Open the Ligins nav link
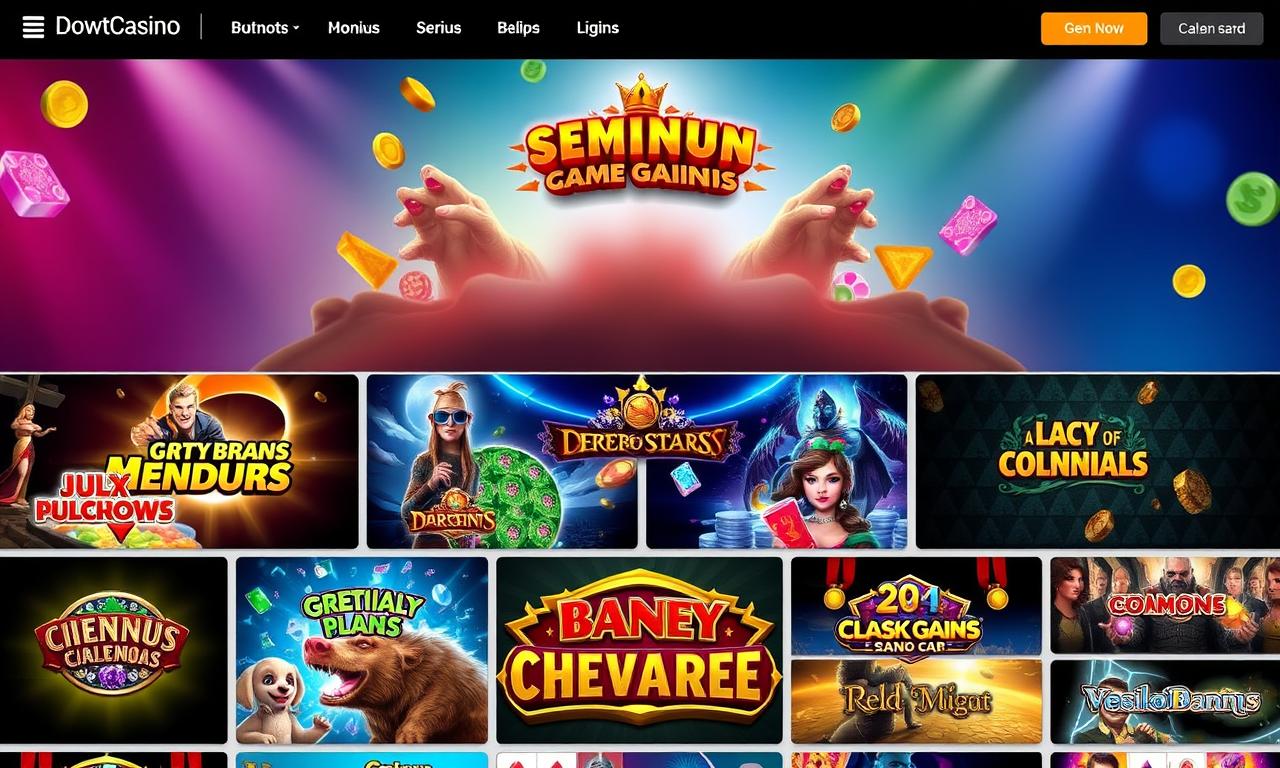The width and height of the screenshot is (1280, 768). pyautogui.click(x=598, y=28)
